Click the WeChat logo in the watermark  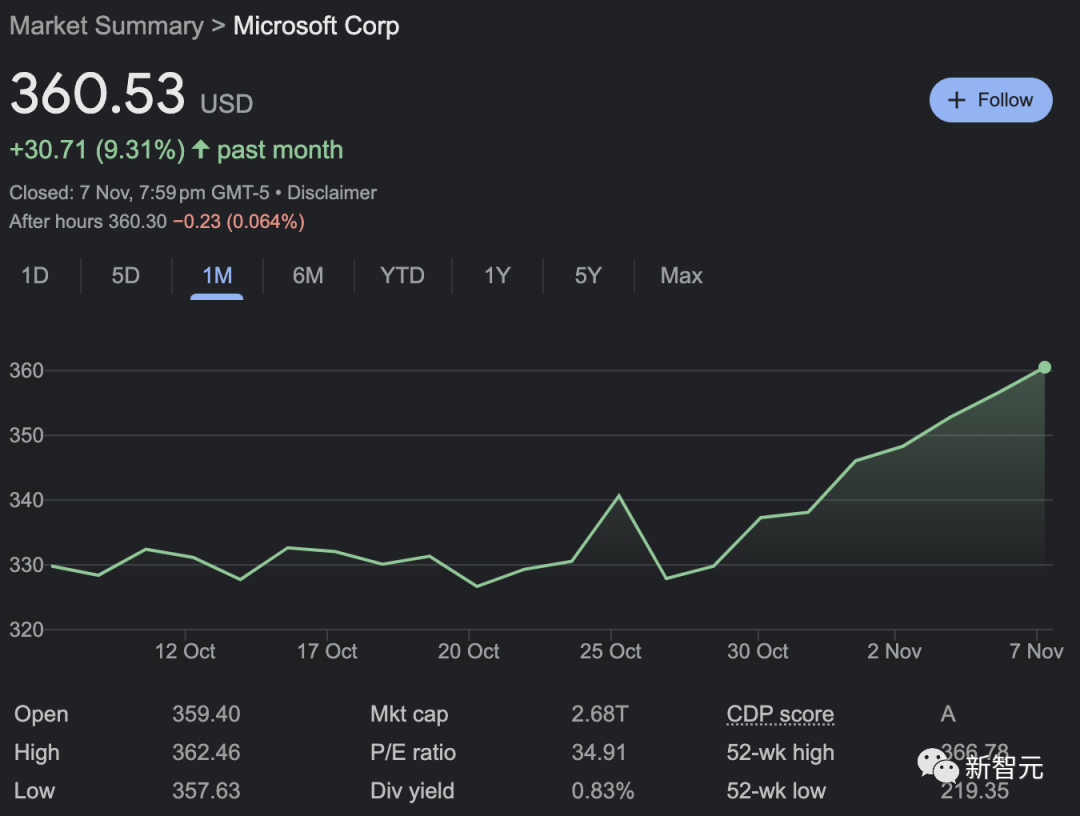pos(937,765)
